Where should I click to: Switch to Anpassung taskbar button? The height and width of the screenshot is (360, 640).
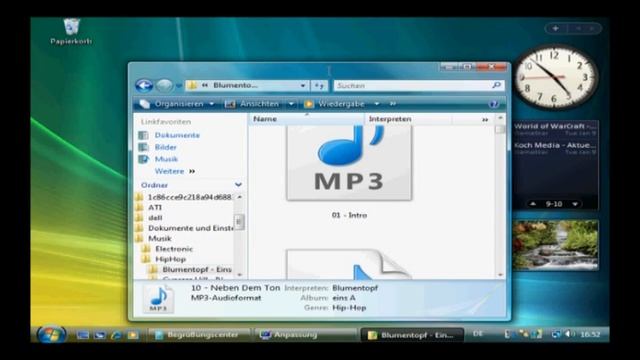pyautogui.click(x=305, y=335)
